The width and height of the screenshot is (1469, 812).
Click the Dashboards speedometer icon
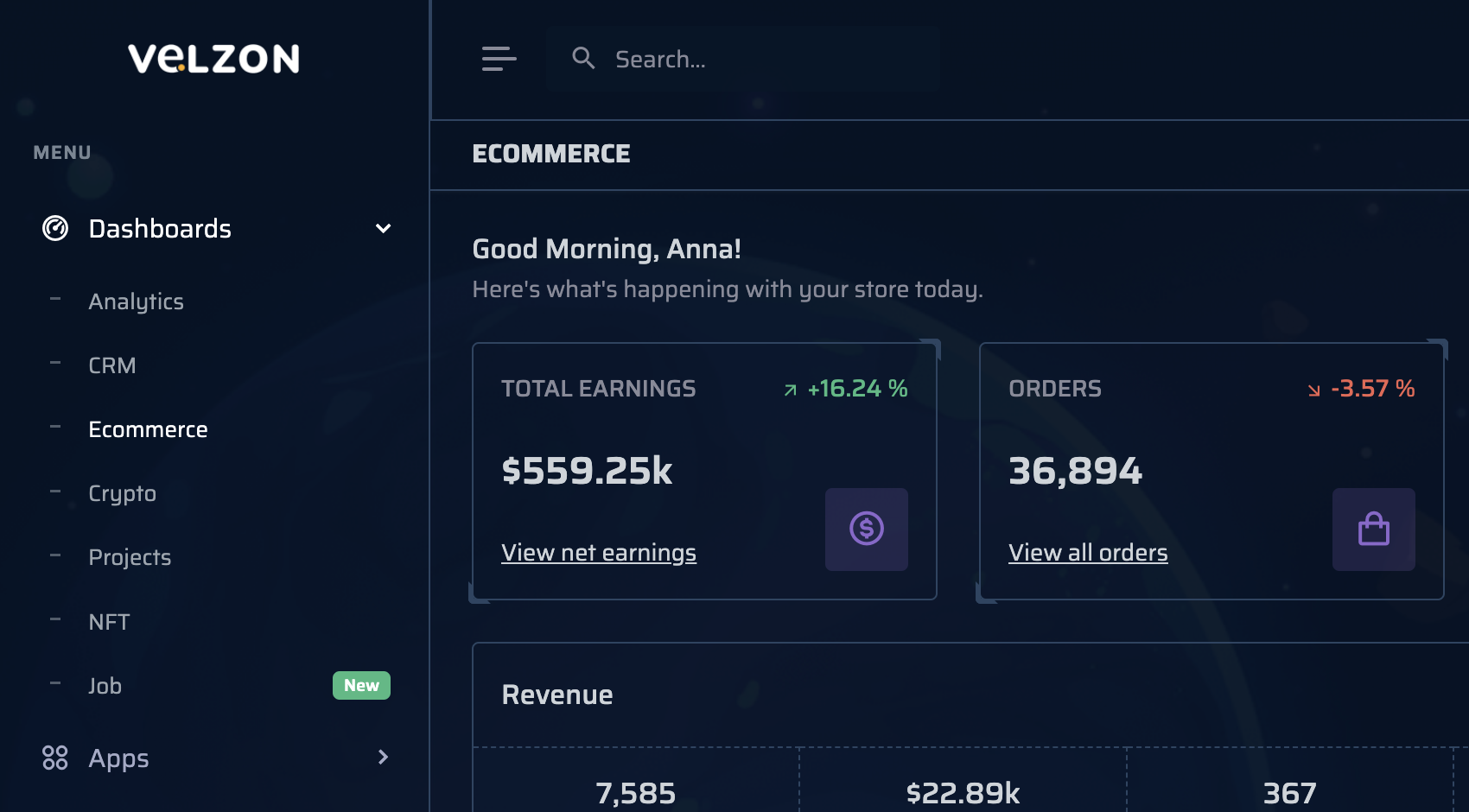click(54, 228)
